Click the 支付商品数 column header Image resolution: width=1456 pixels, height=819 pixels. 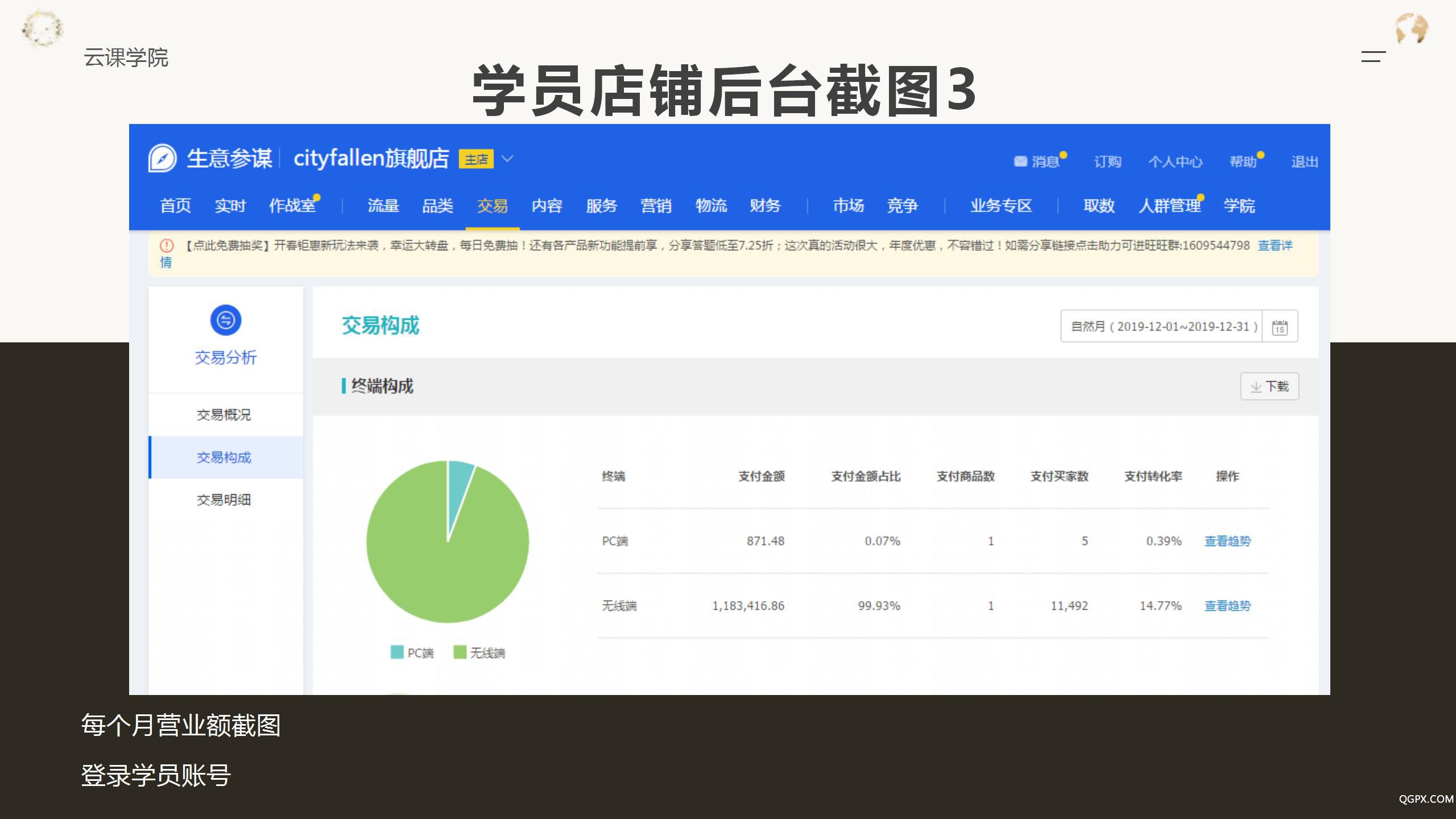pos(966,476)
